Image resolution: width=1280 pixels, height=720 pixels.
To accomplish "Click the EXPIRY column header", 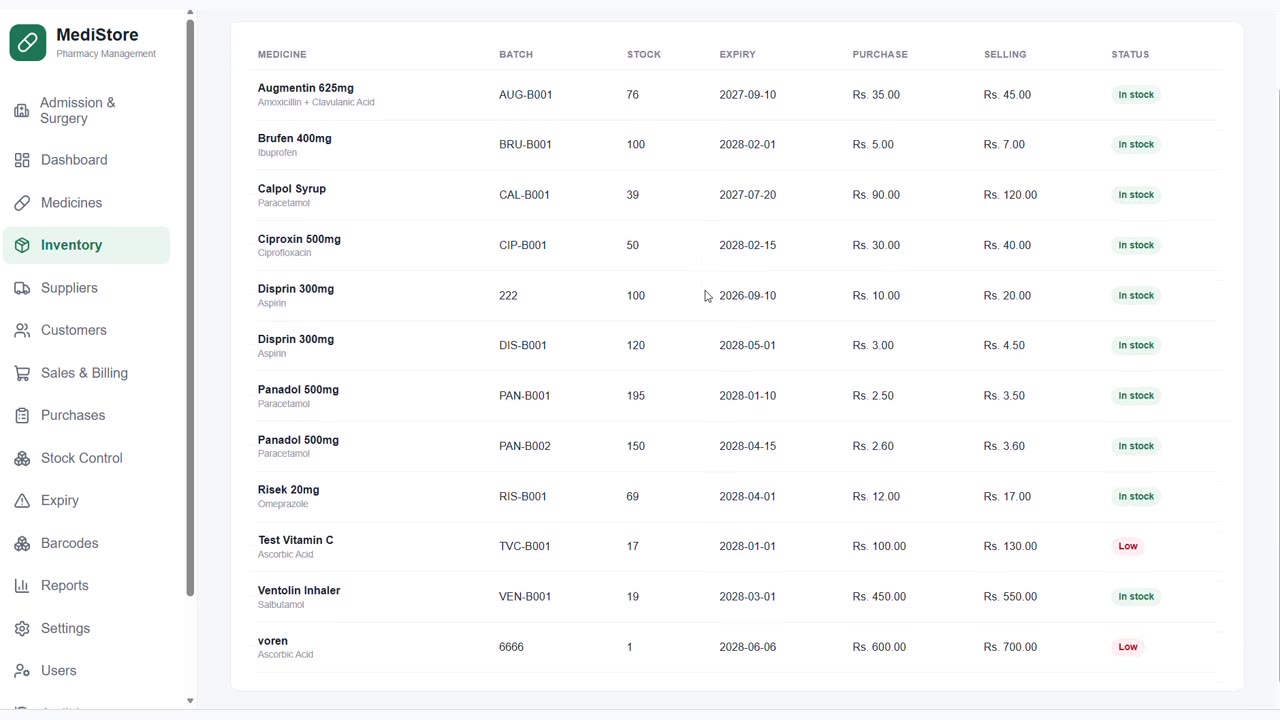I will point(737,54).
